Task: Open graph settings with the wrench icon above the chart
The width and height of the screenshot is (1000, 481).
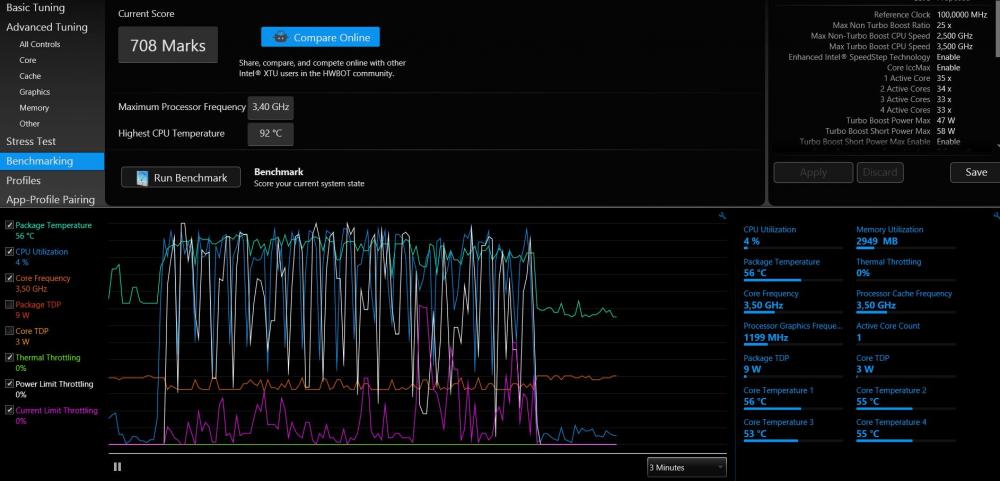Action: point(722,216)
